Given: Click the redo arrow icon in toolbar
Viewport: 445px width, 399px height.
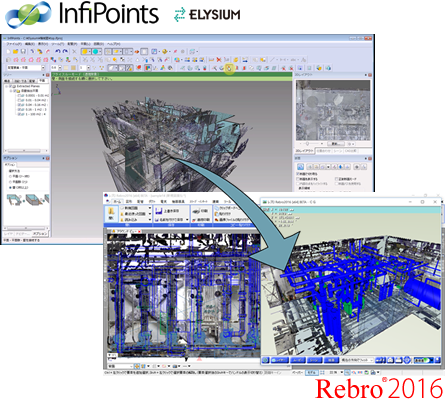Looking at the screenshot, I should 65,52.
